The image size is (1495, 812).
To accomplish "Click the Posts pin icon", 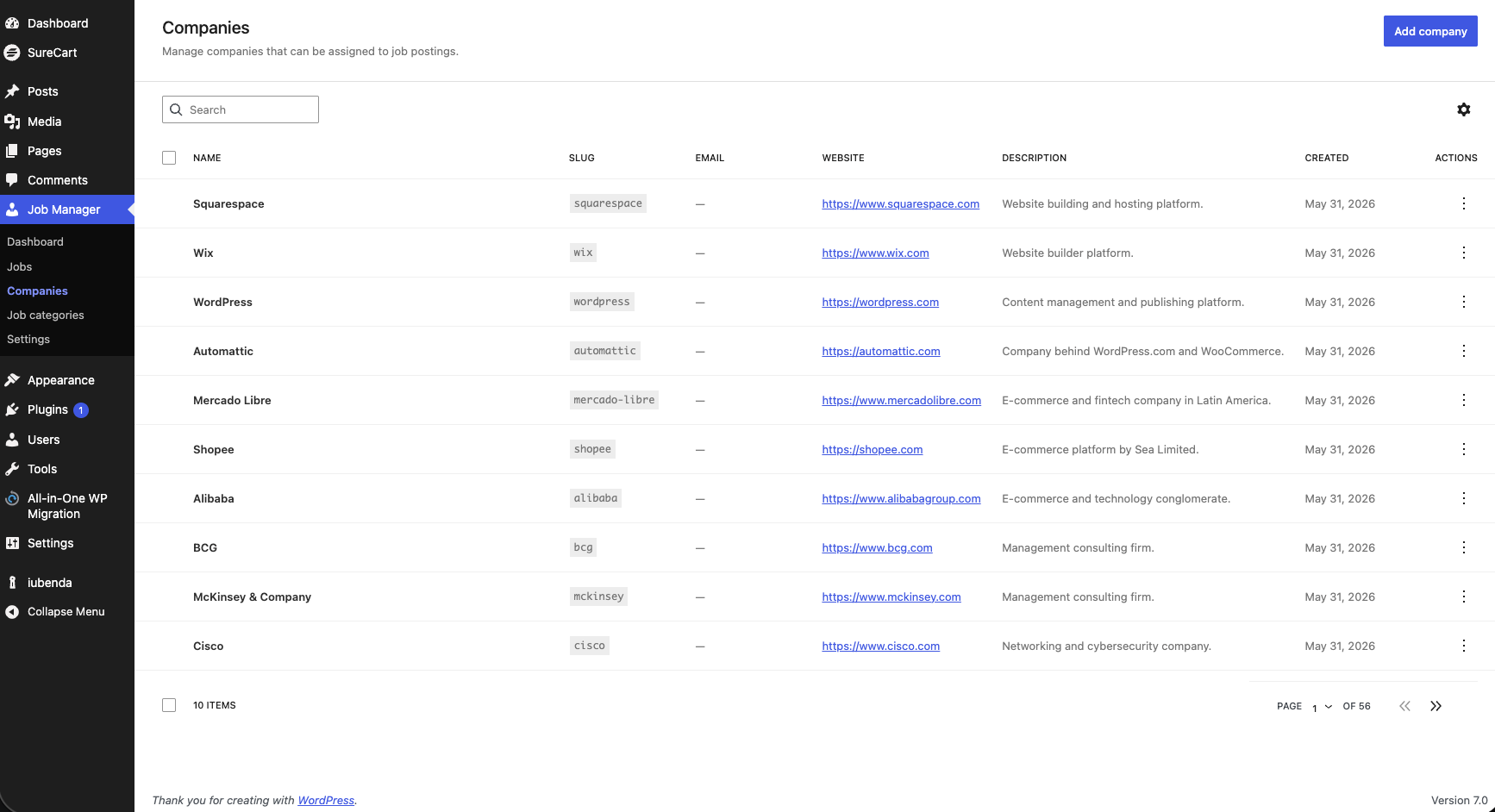I will (12, 91).
